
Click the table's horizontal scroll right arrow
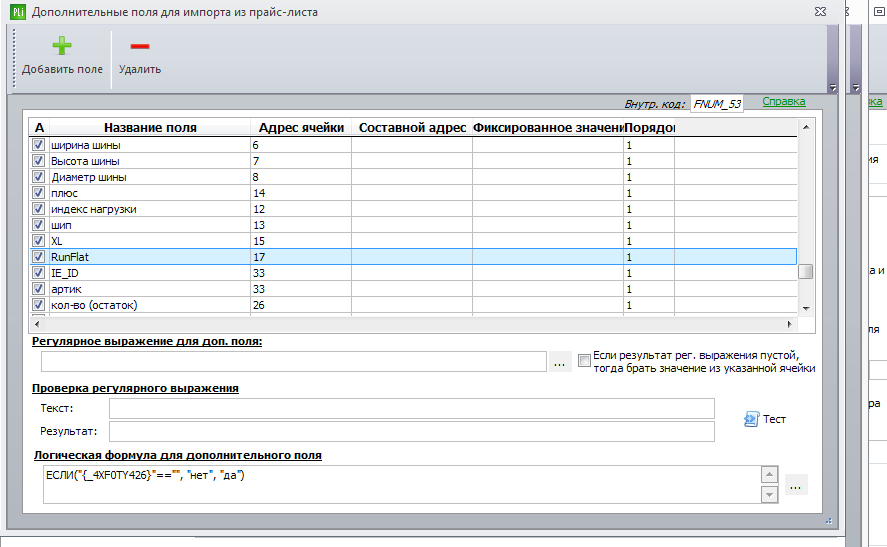tap(790, 324)
